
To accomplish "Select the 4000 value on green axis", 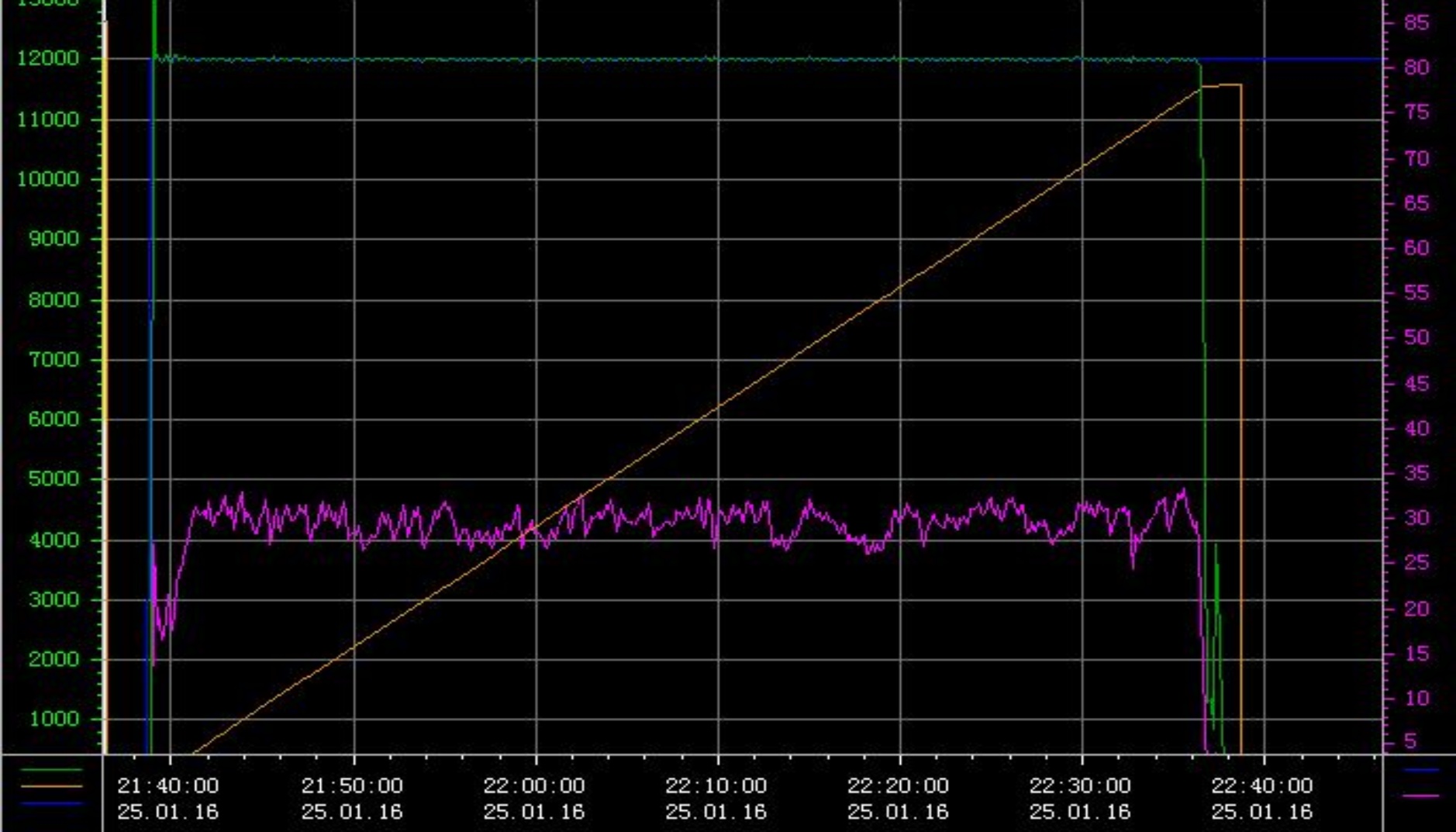I will [x=53, y=540].
